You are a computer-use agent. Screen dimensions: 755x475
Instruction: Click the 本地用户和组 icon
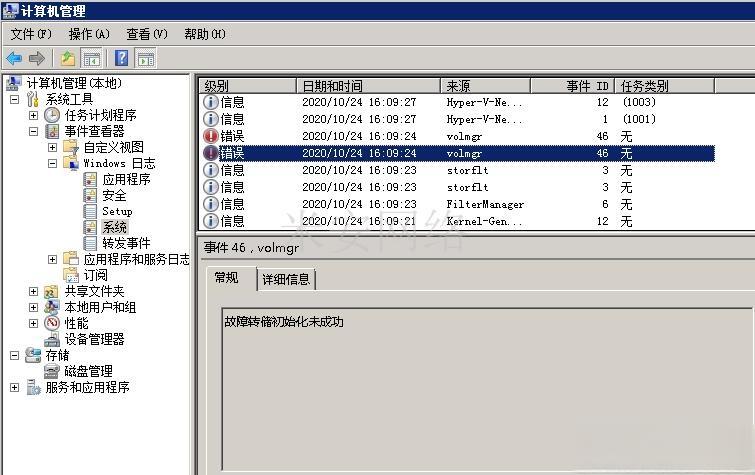52,307
